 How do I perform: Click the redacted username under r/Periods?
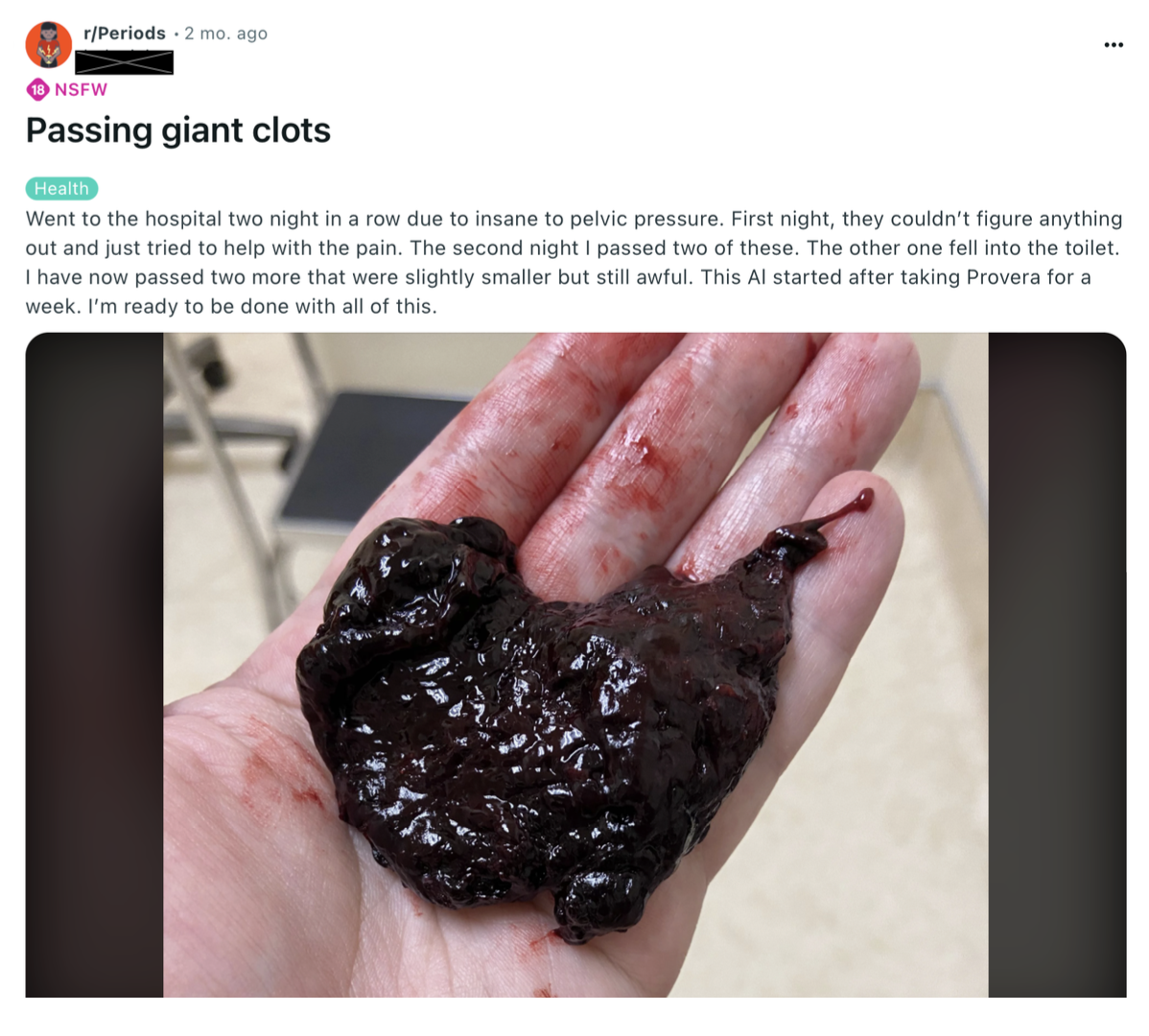pyautogui.click(x=125, y=62)
